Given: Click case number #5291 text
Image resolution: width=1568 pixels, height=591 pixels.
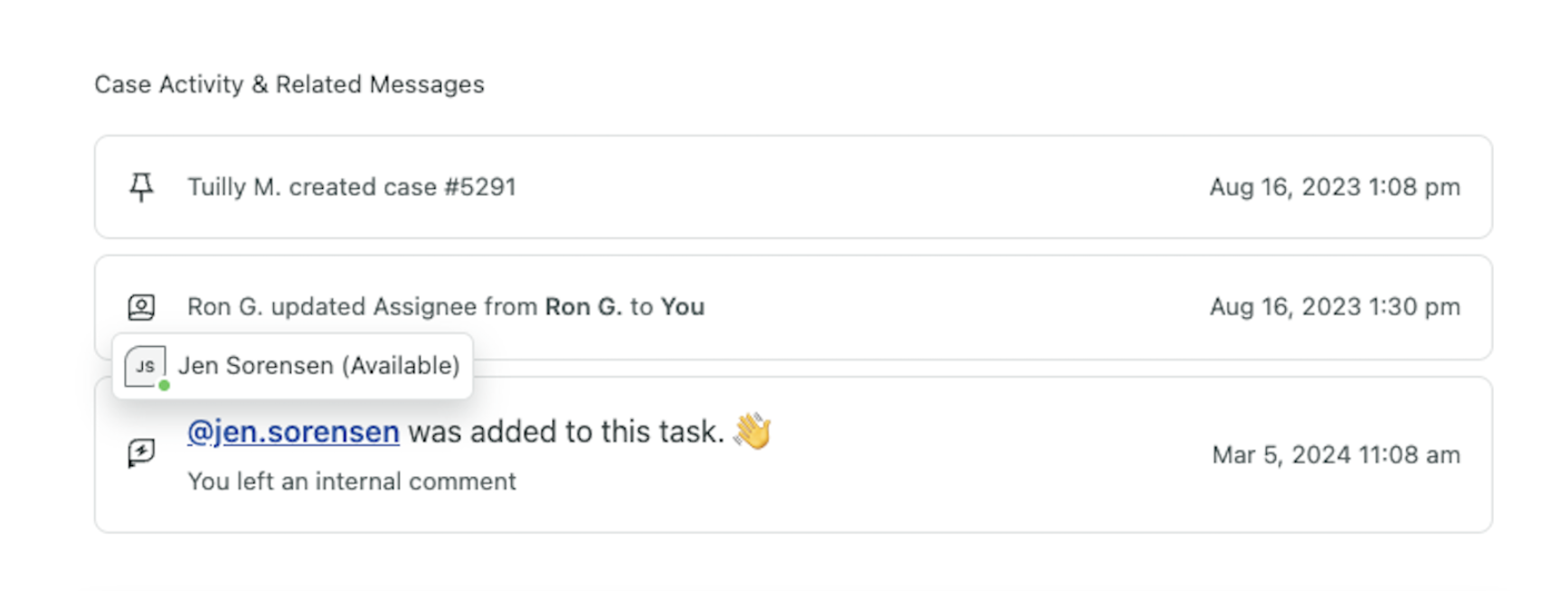Looking at the screenshot, I should (x=480, y=187).
